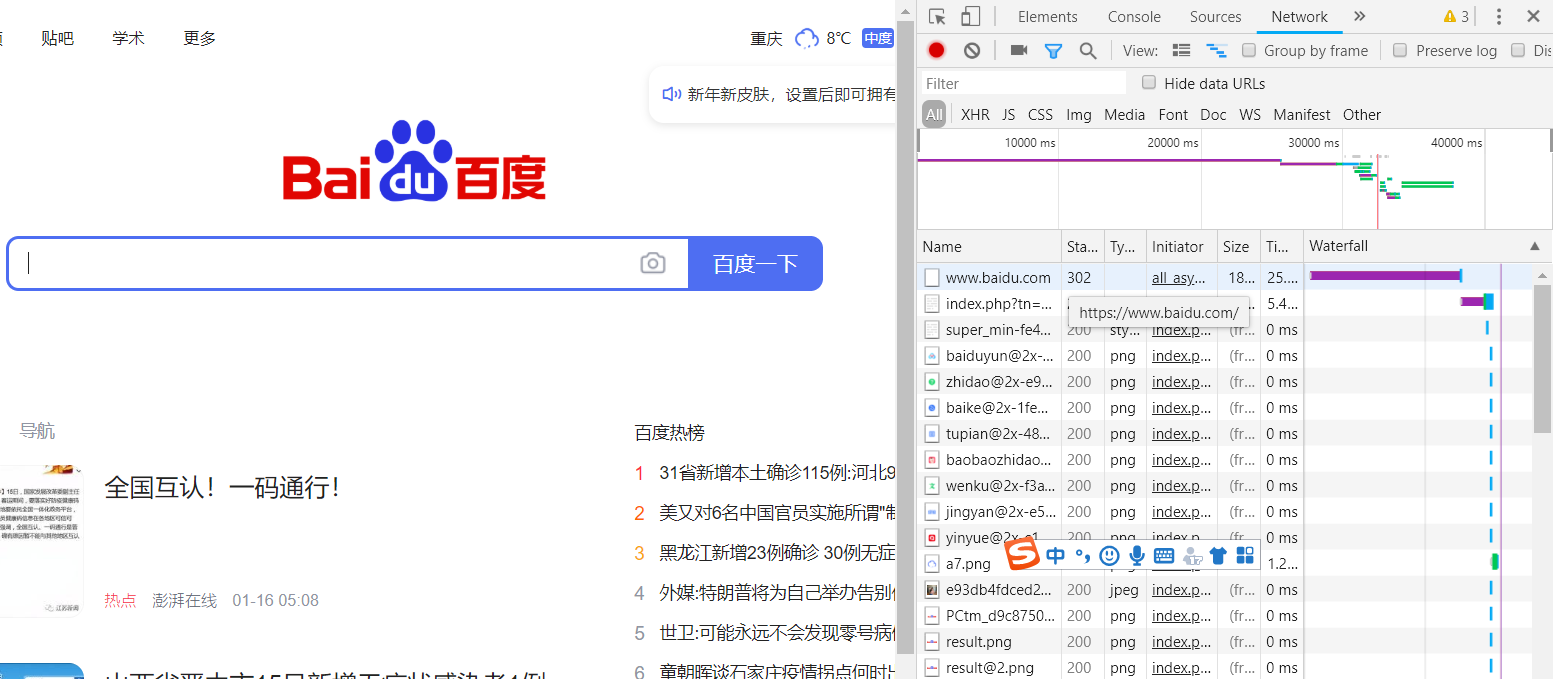Focus the network Filter text field

click(1024, 83)
